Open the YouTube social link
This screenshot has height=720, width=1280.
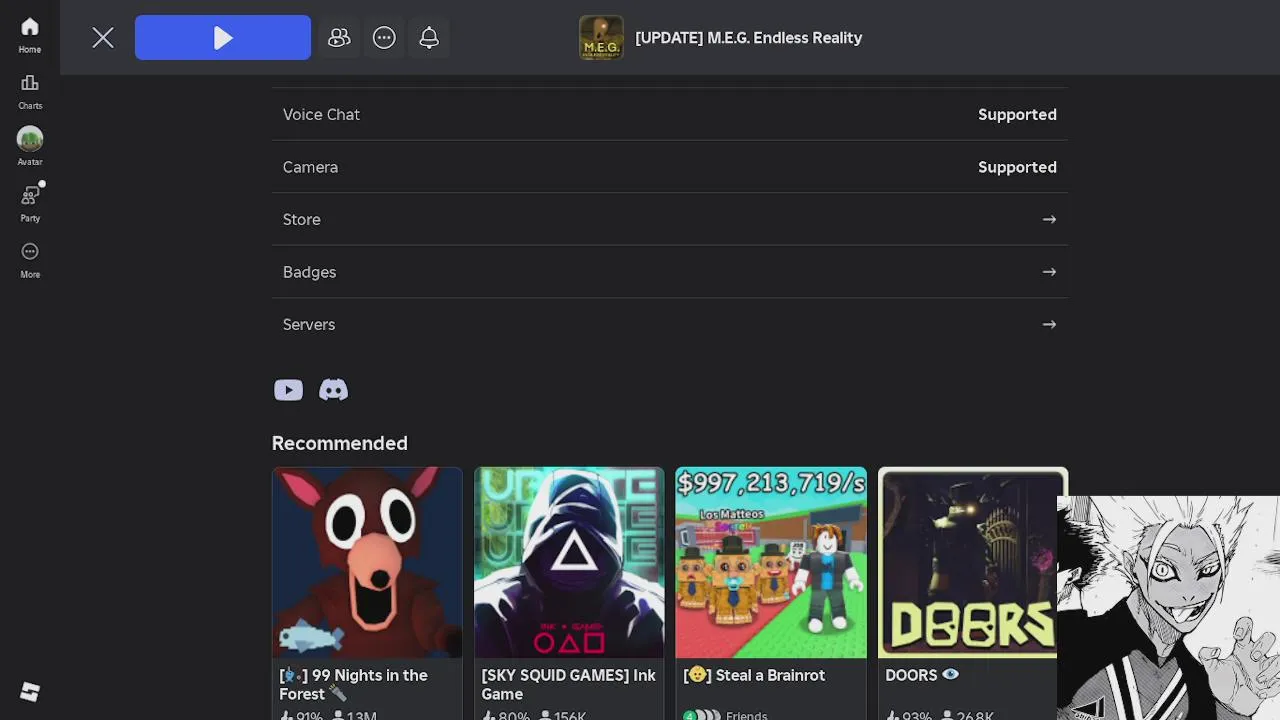tap(288, 390)
